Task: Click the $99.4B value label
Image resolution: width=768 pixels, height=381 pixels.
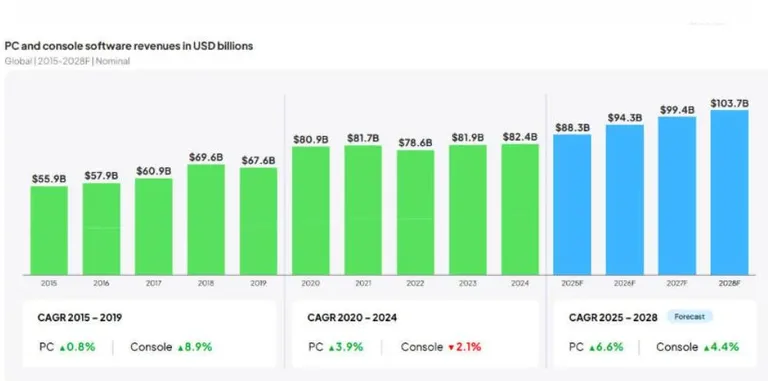Action: [x=677, y=110]
